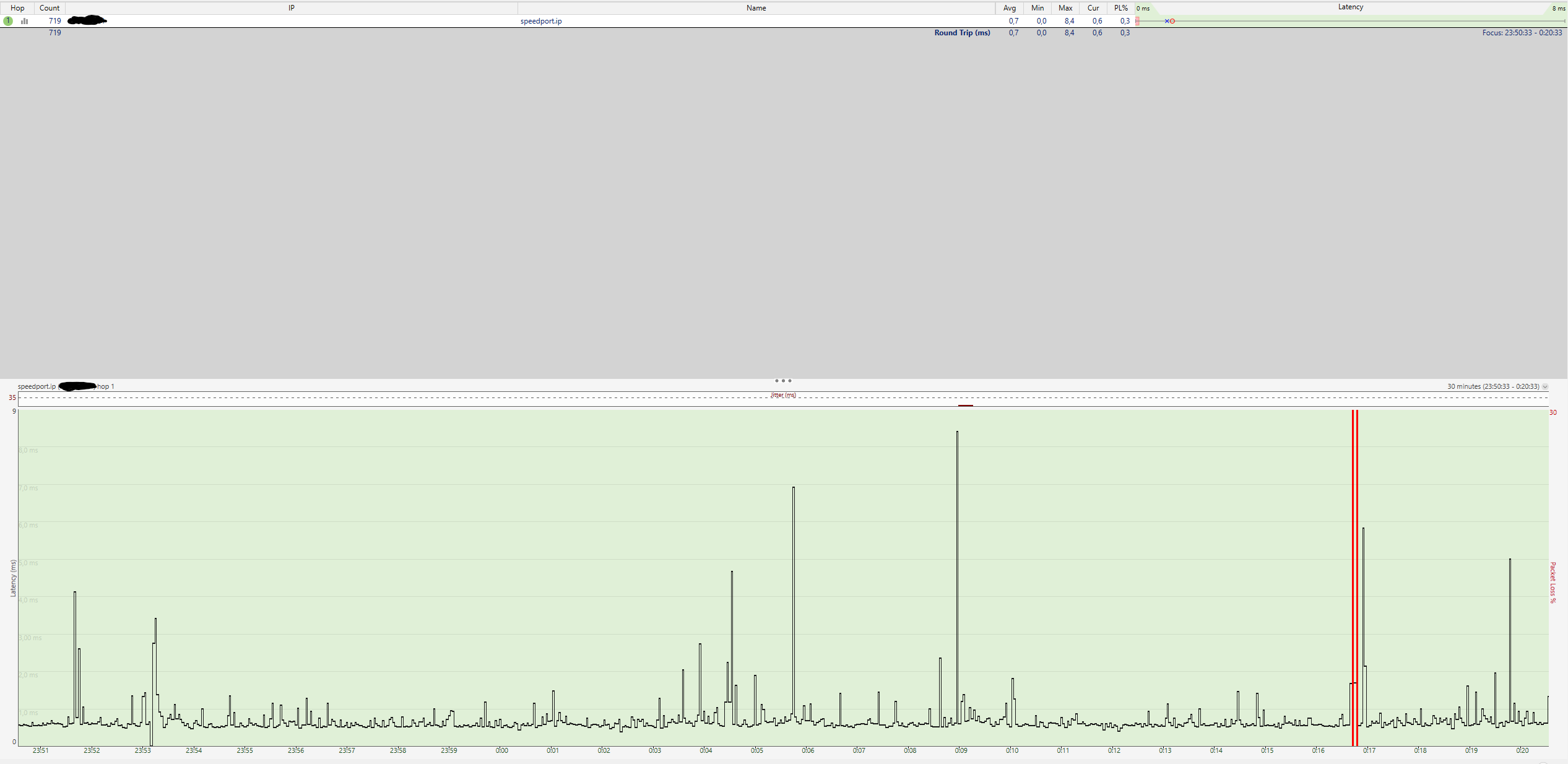This screenshot has height=764, width=1568.
Task: Click the Focus 23:50:33 - 0:20:33 label
Action: tap(1522, 33)
